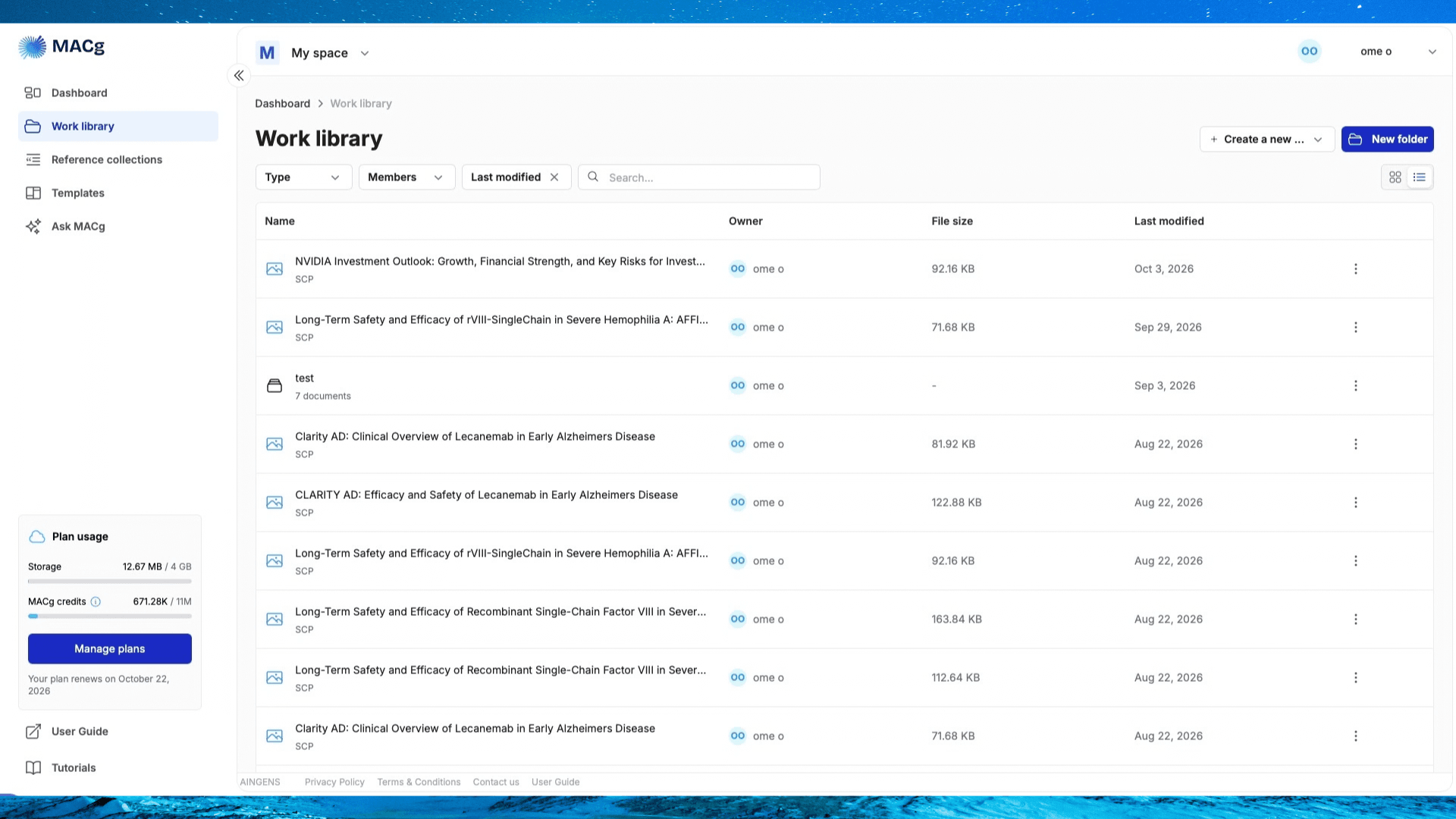
Task: Open Ask MACg sparkle item
Action: (118, 226)
